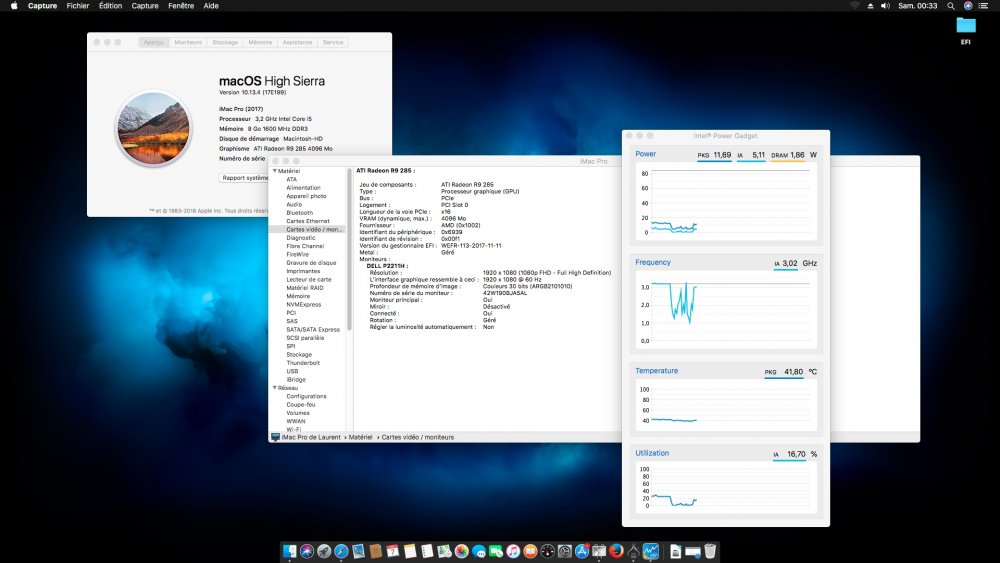Screen dimensions: 1000x563
Task: Open the Aide menu
Action: [x=211, y=6]
